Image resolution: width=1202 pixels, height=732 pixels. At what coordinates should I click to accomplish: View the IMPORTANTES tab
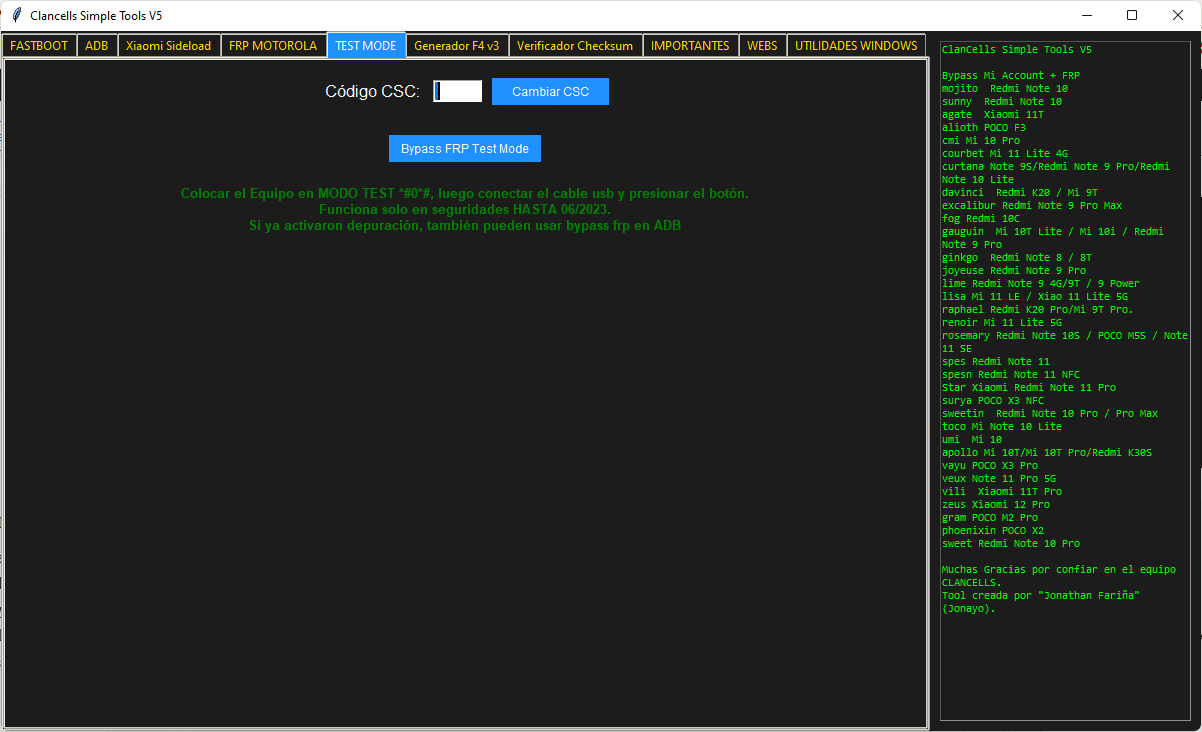click(x=690, y=45)
